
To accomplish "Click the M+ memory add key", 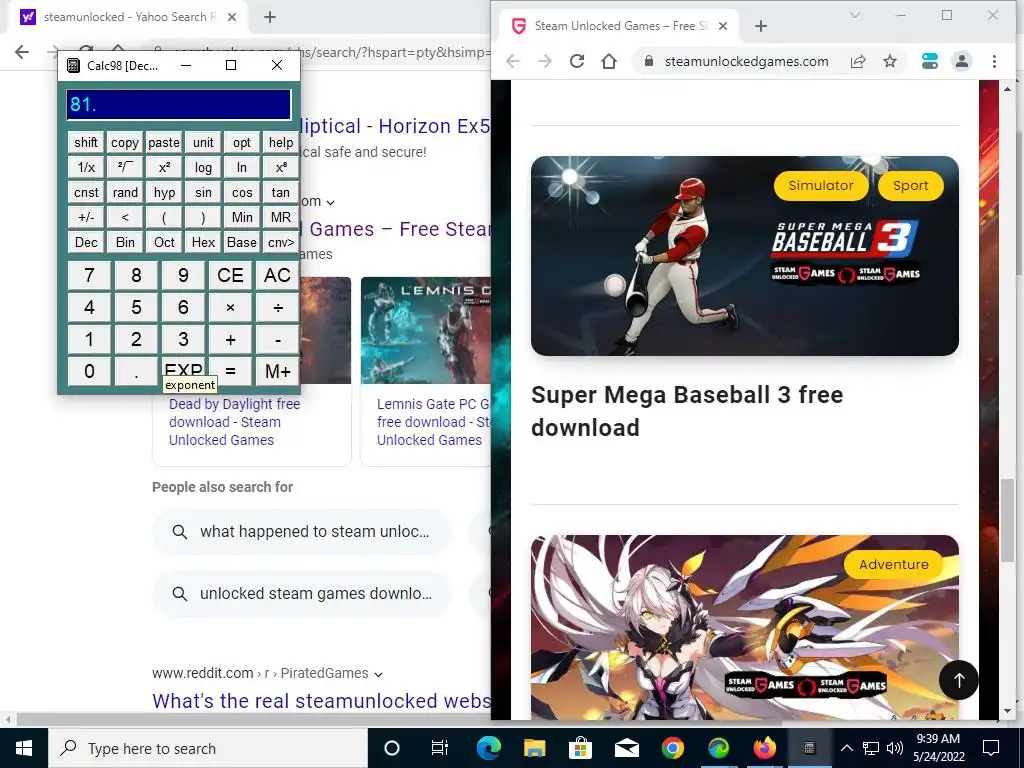I will 278,371.
